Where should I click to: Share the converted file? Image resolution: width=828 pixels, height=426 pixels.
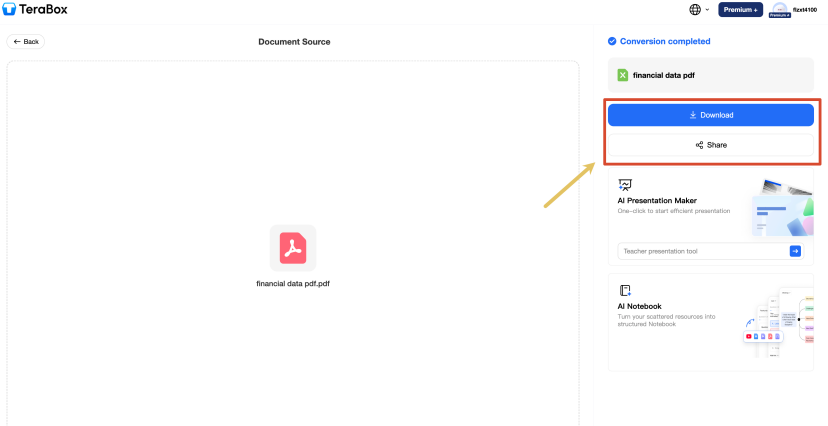(x=711, y=145)
